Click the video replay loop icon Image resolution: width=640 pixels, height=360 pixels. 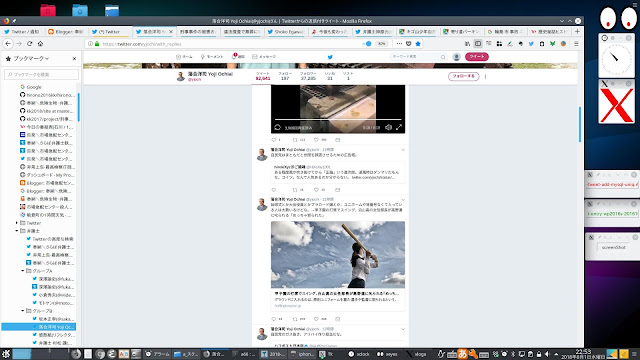tap(278, 127)
